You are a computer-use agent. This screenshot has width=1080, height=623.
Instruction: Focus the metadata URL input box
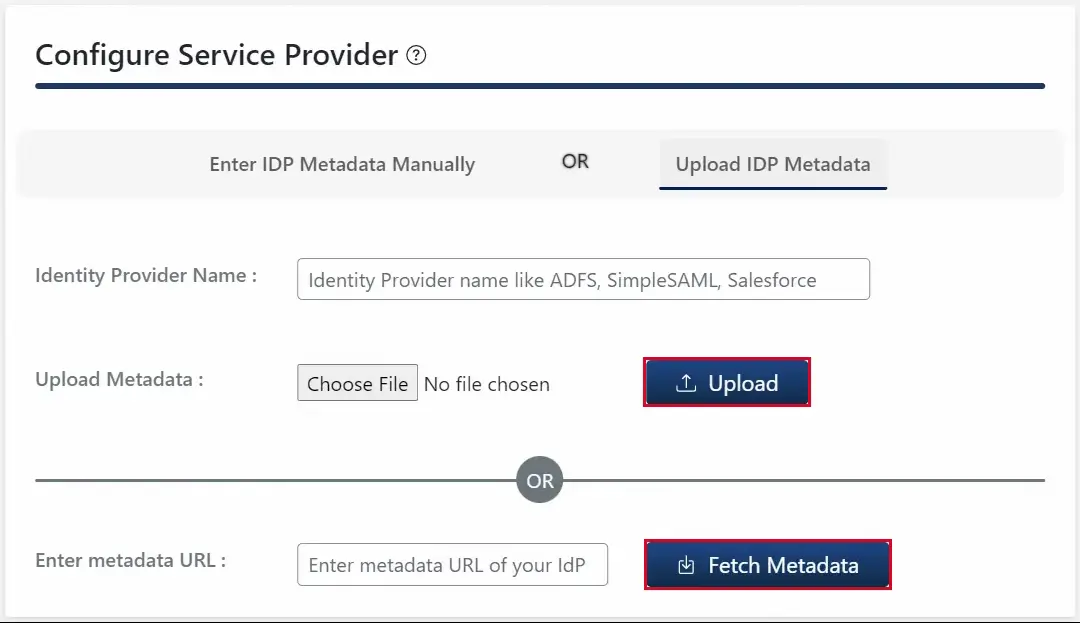452,564
